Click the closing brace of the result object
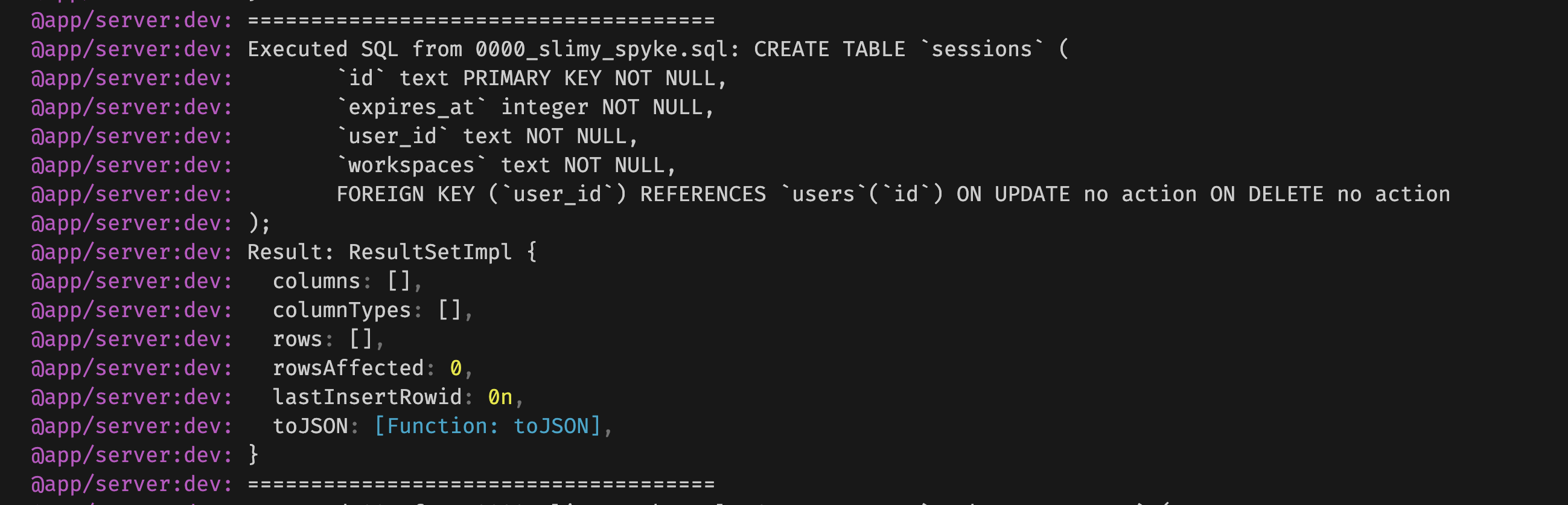This screenshot has height=505, width=1568. [x=253, y=455]
